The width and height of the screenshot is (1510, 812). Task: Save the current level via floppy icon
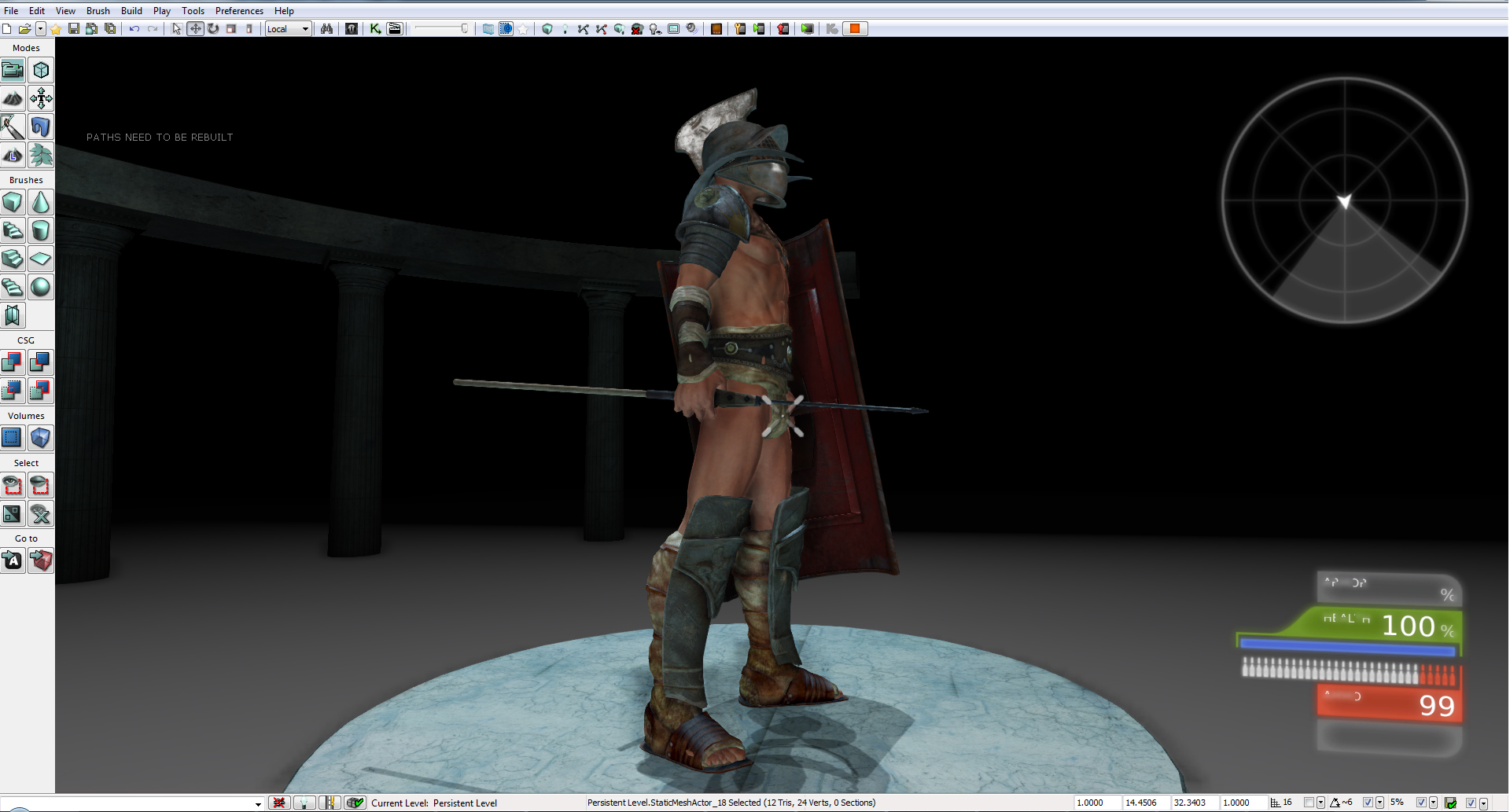point(74,29)
